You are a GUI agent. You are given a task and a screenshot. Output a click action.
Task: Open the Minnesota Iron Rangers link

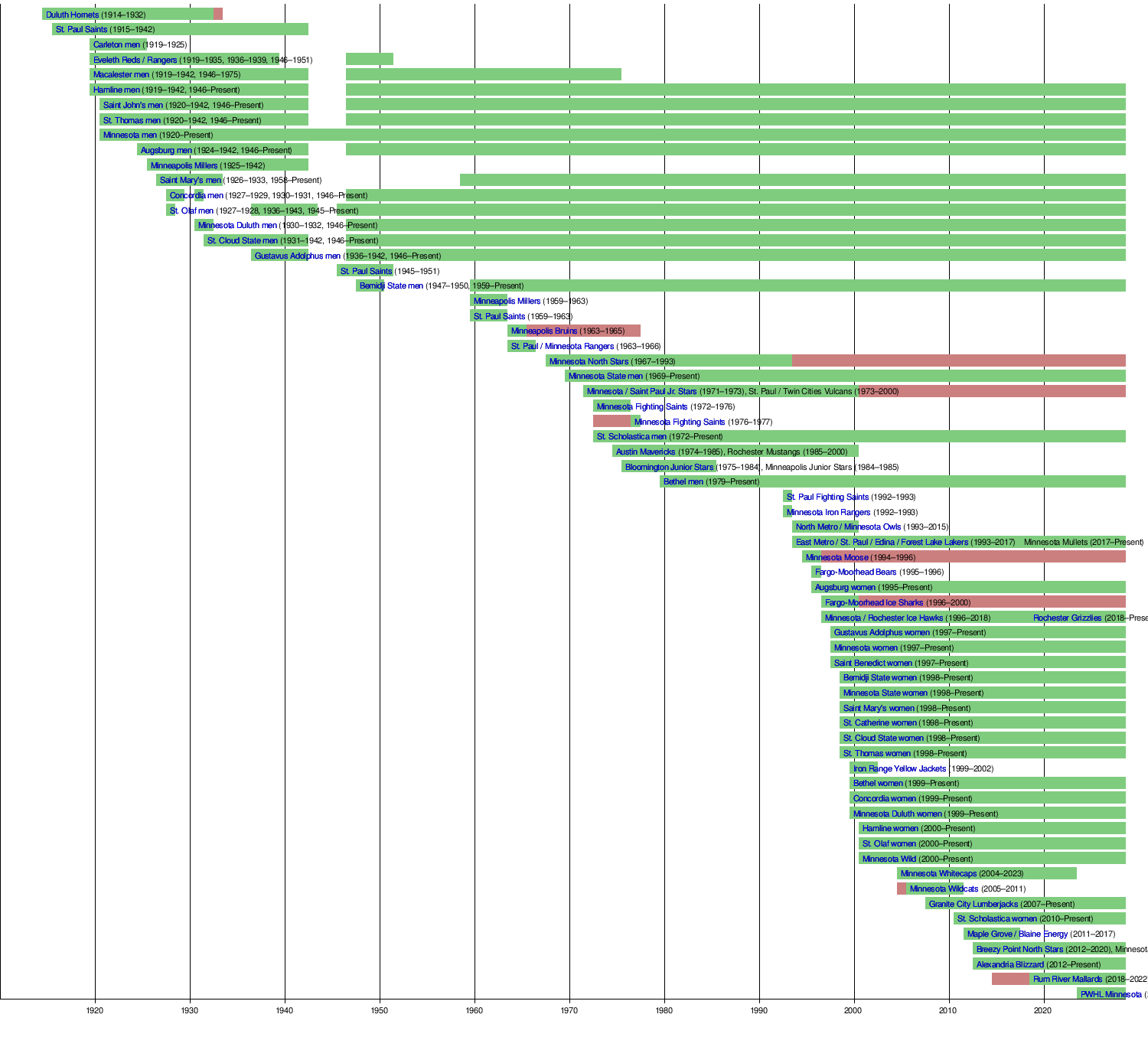pos(828,512)
